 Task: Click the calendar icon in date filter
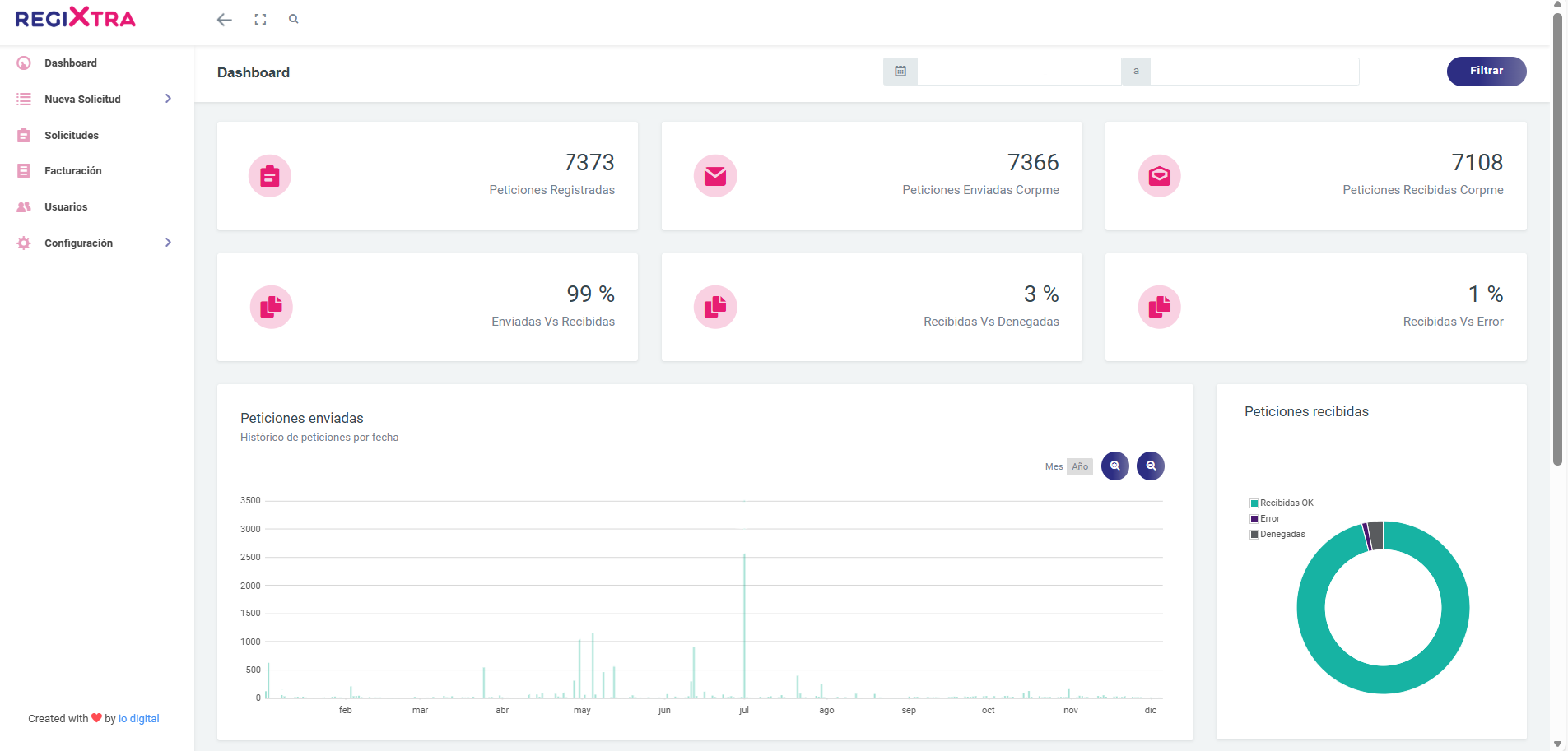coord(900,72)
